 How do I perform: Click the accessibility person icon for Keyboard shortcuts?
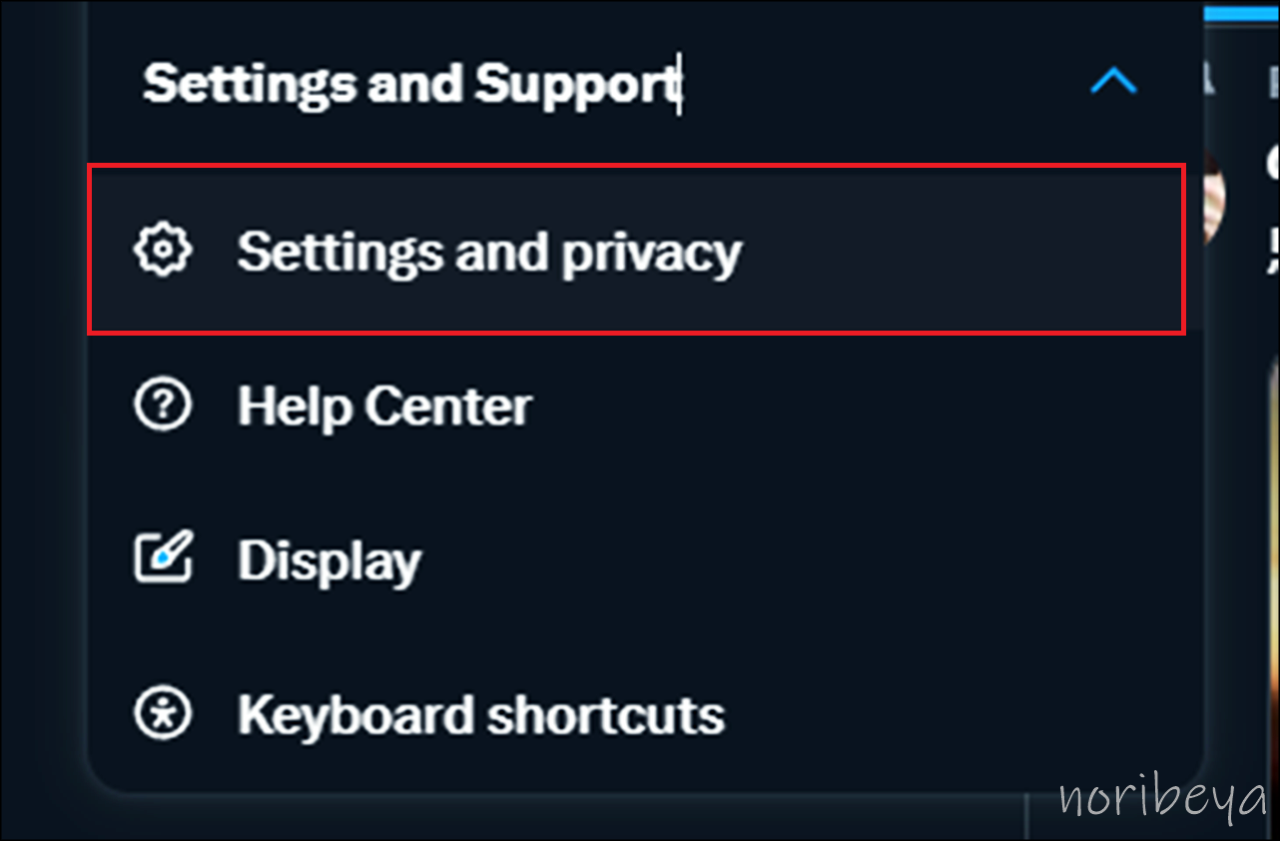click(162, 714)
